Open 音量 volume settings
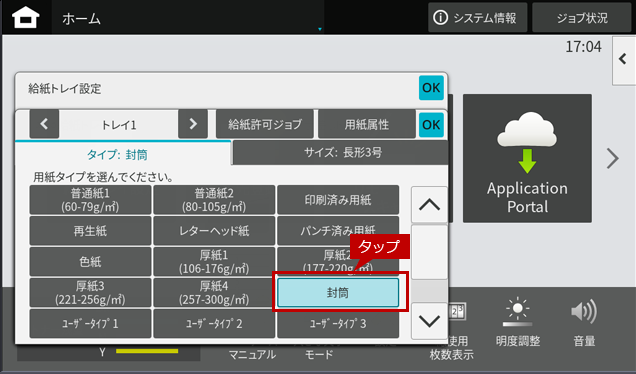 (584, 323)
